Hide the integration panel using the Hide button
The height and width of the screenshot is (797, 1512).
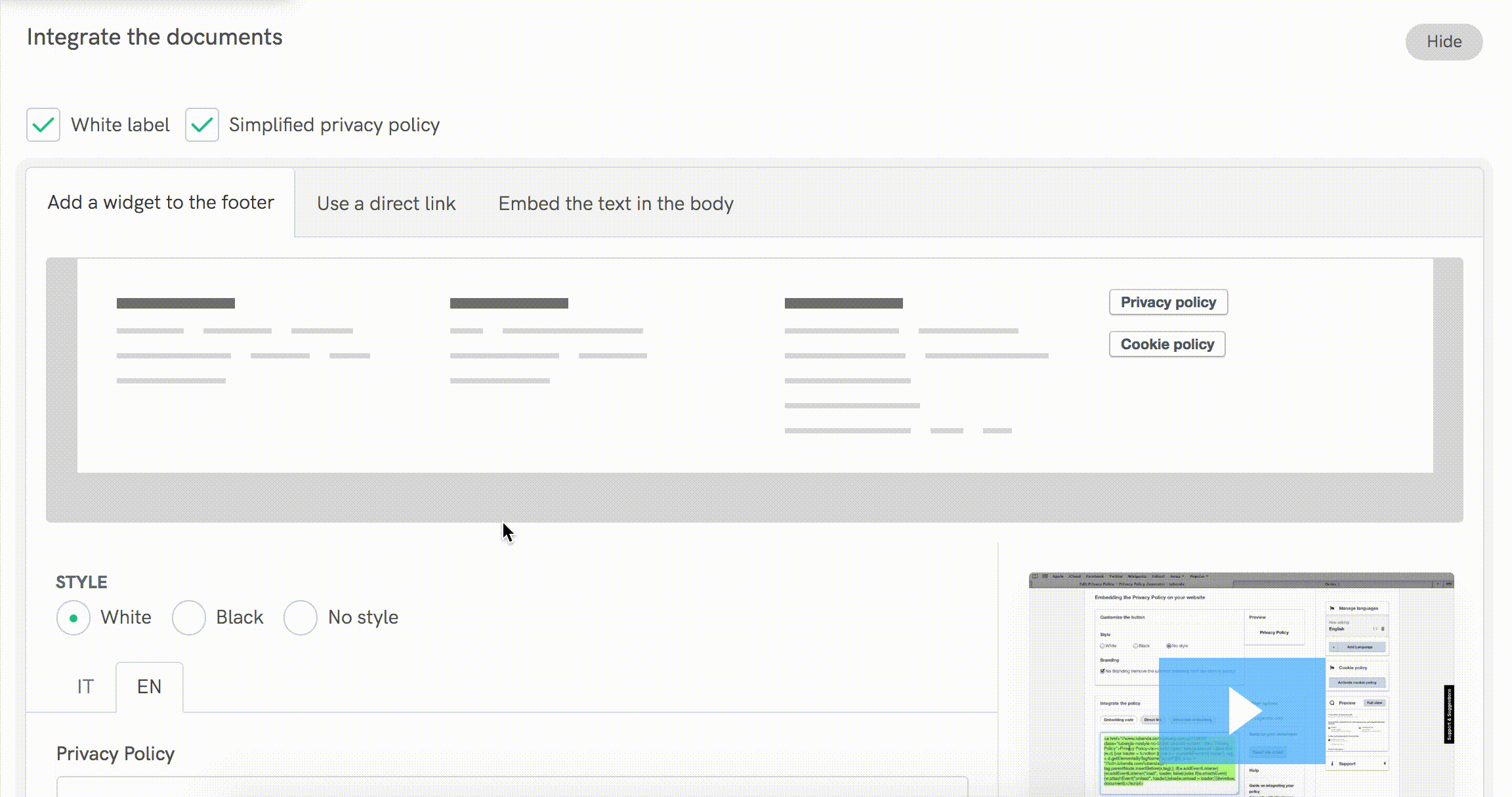pos(1443,41)
